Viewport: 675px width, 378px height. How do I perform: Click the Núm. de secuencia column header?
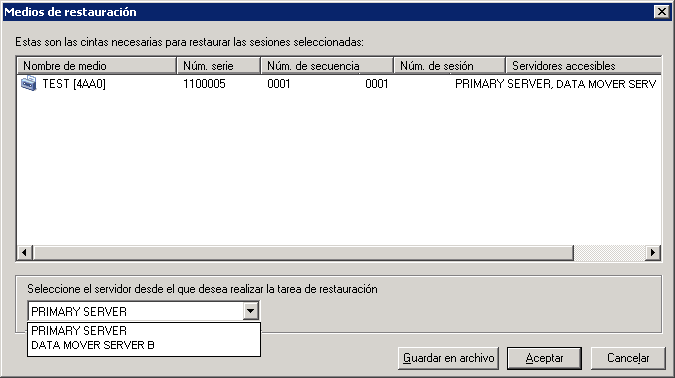click(x=327, y=66)
